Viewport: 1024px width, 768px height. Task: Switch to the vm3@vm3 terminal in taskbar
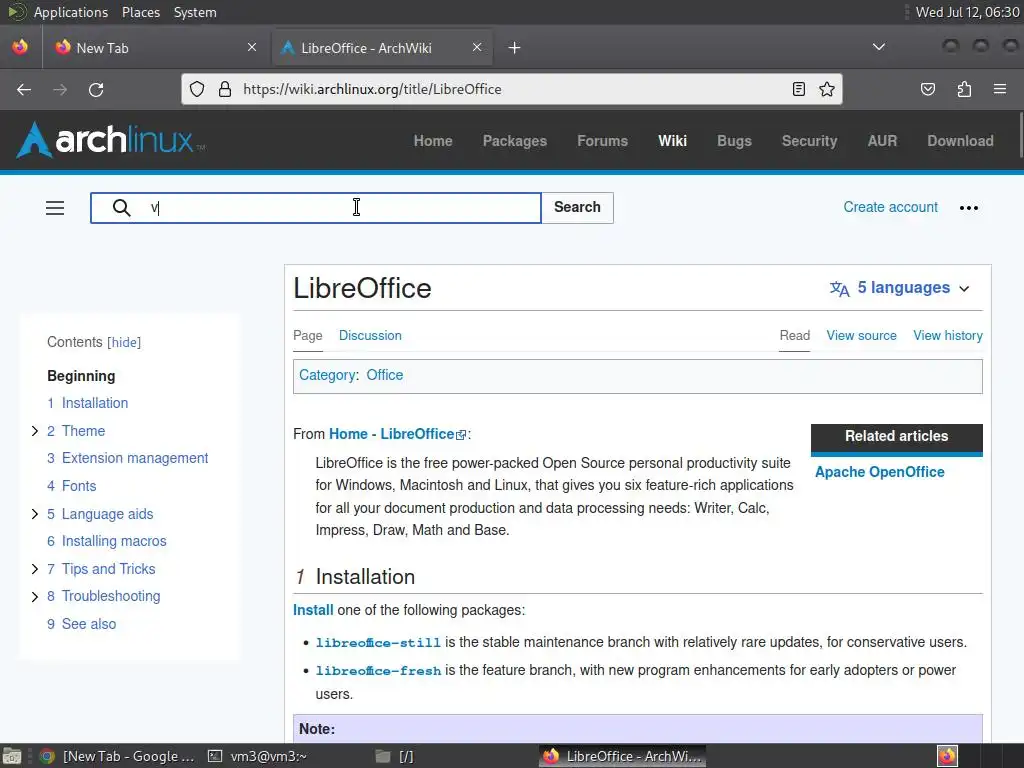[x=257, y=756]
